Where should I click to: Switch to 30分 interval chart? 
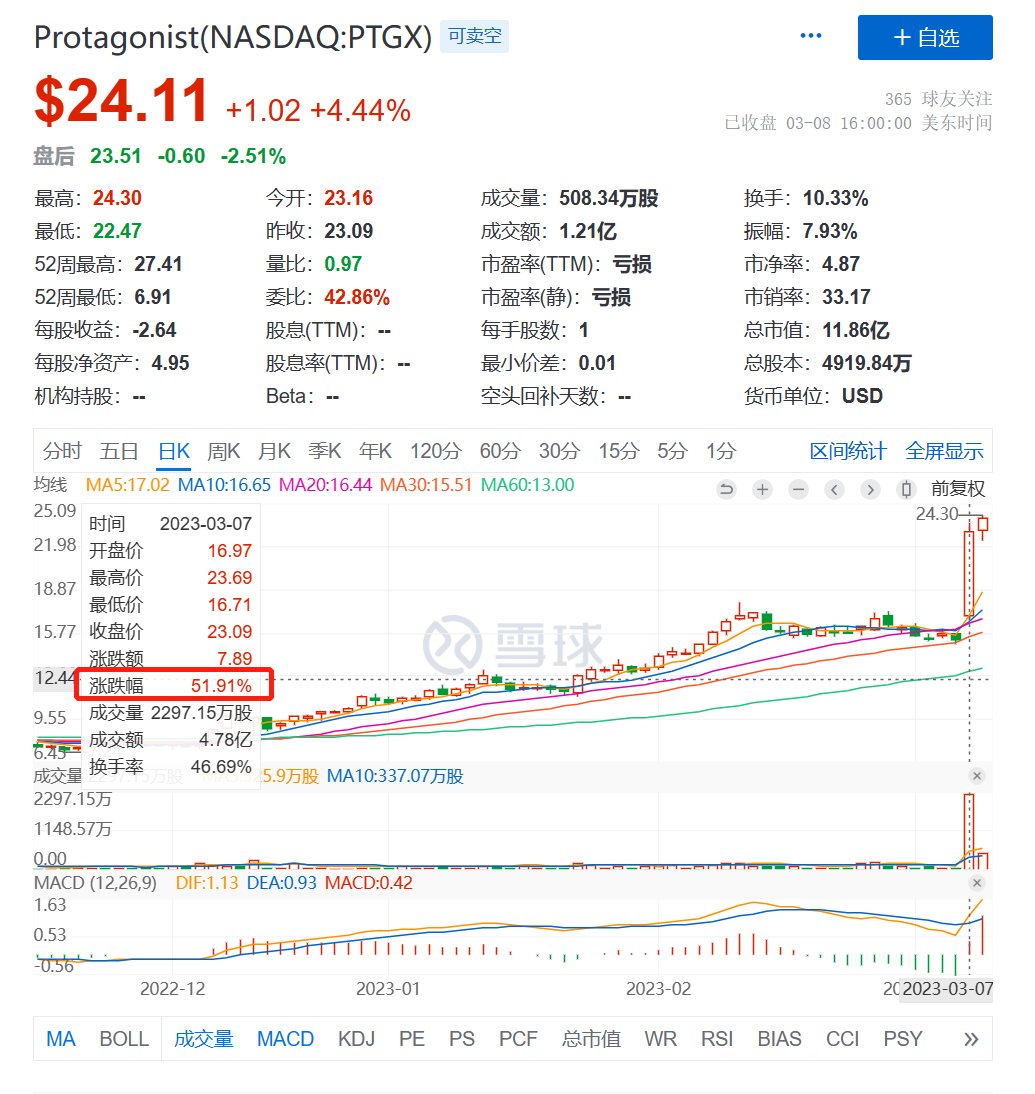point(559,451)
